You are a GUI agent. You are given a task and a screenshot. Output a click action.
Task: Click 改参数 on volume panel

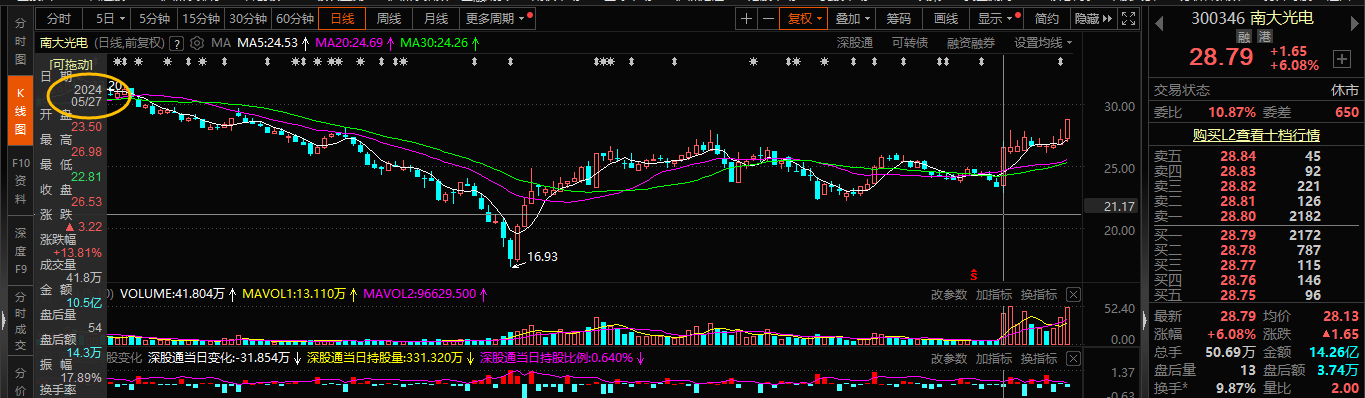coord(948,295)
